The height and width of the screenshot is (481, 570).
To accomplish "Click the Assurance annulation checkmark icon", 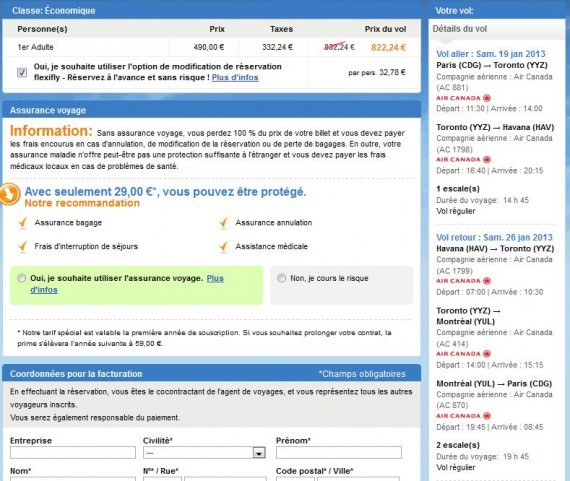I will [x=223, y=223].
